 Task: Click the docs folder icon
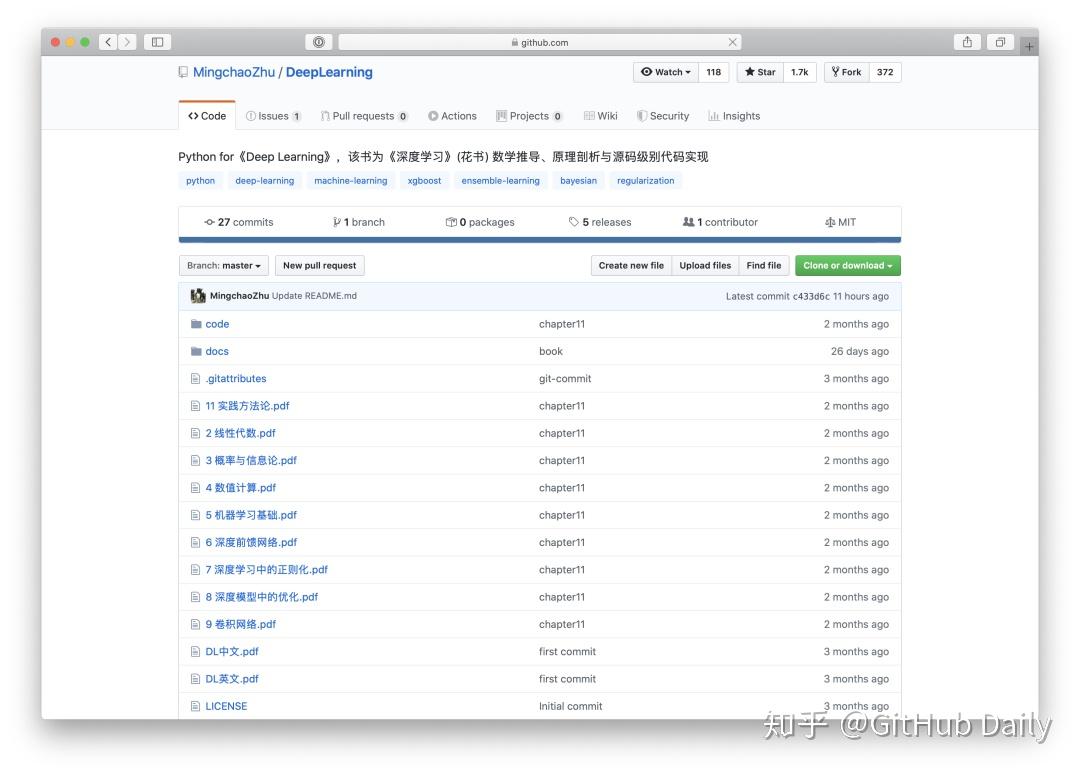(x=196, y=351)
